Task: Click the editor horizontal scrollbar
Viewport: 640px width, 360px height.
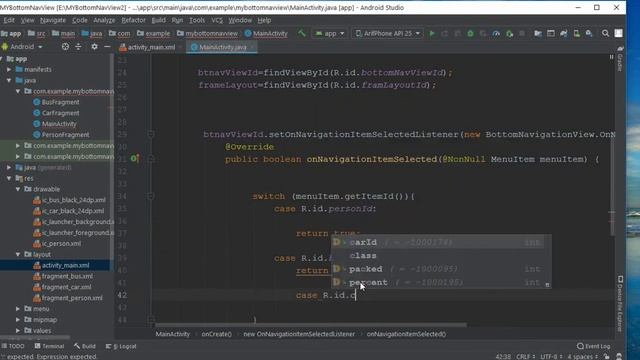Action: pos(311,325)
